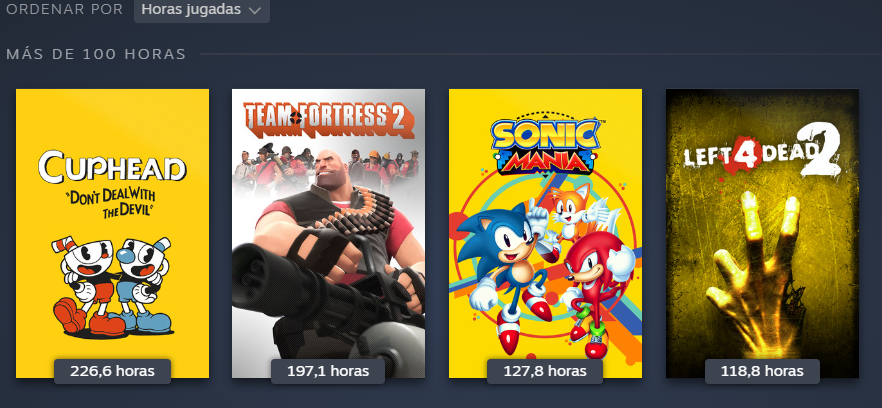Click the MÁS DE 100 HORAS section header
This screenshot has height=408, width=882.
(x=96, y=55)
